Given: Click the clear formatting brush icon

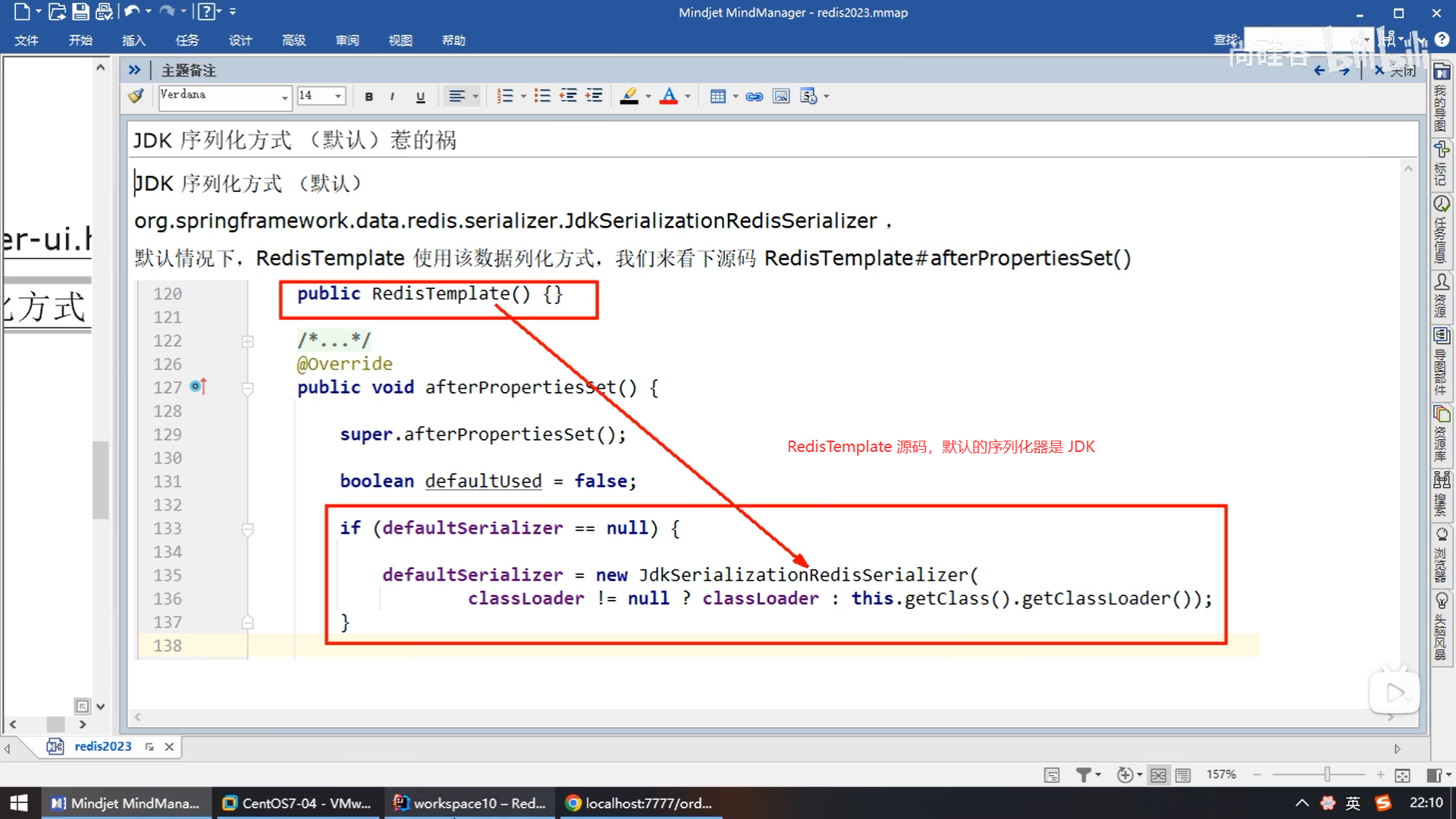Looking at the screenshot, I should [136, 96].
